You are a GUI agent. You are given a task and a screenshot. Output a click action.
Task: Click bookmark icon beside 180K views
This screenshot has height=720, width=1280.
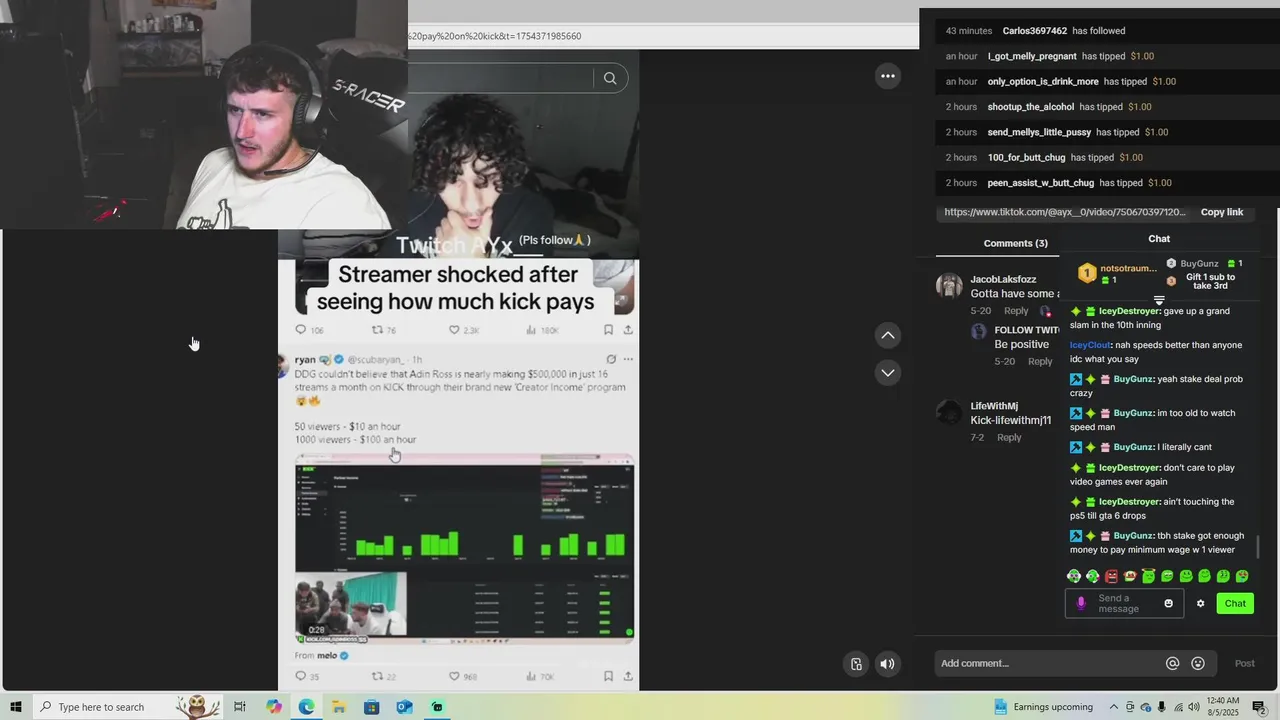click(x=608, y=330)
